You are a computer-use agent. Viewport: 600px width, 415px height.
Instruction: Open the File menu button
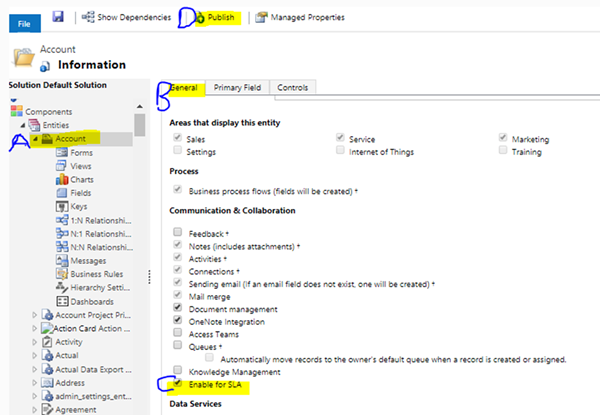click(23, 20)
